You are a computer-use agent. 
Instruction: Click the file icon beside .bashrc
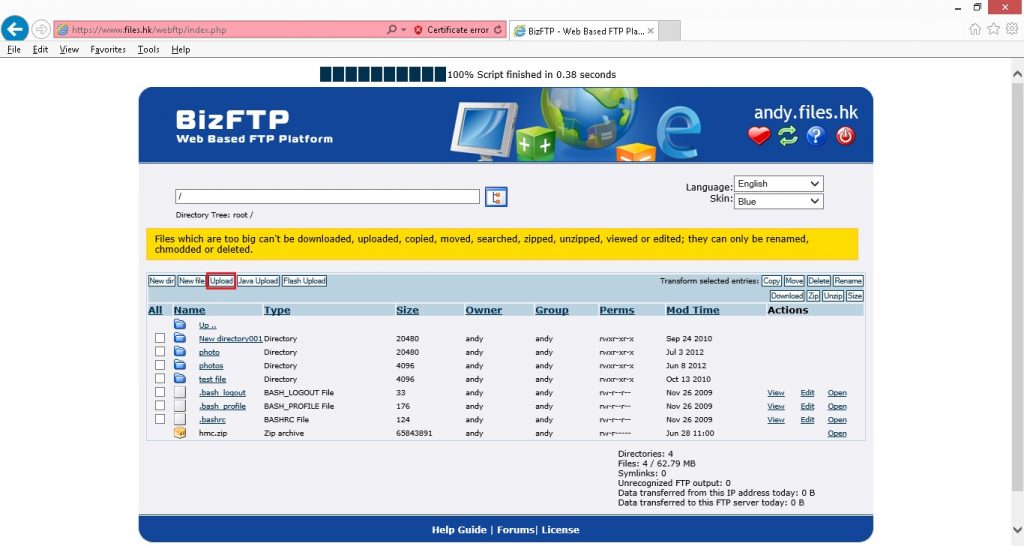tap(180, 419)
